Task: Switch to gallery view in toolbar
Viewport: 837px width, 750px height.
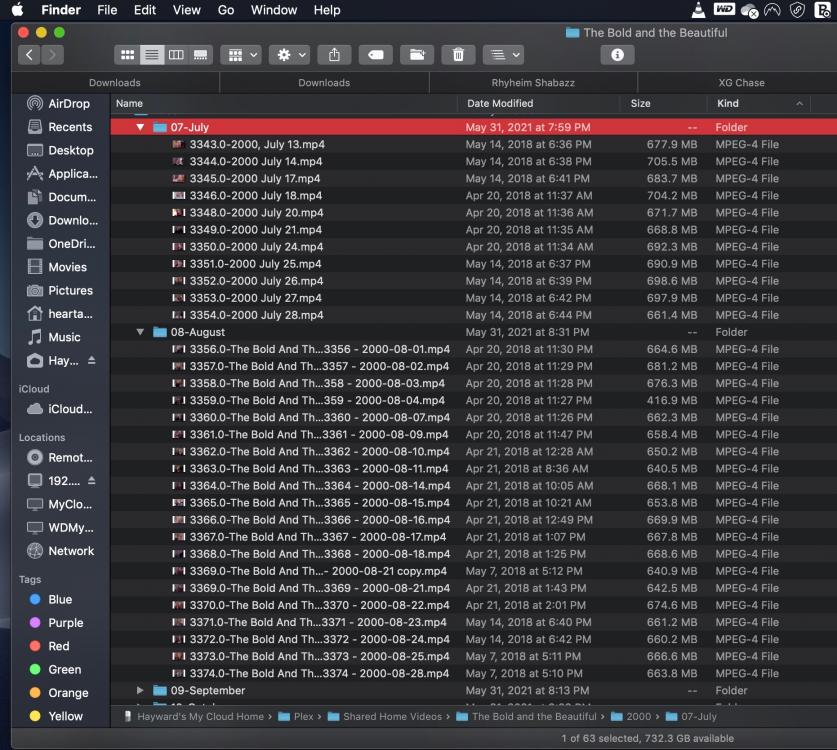Action: coord(200,55)
